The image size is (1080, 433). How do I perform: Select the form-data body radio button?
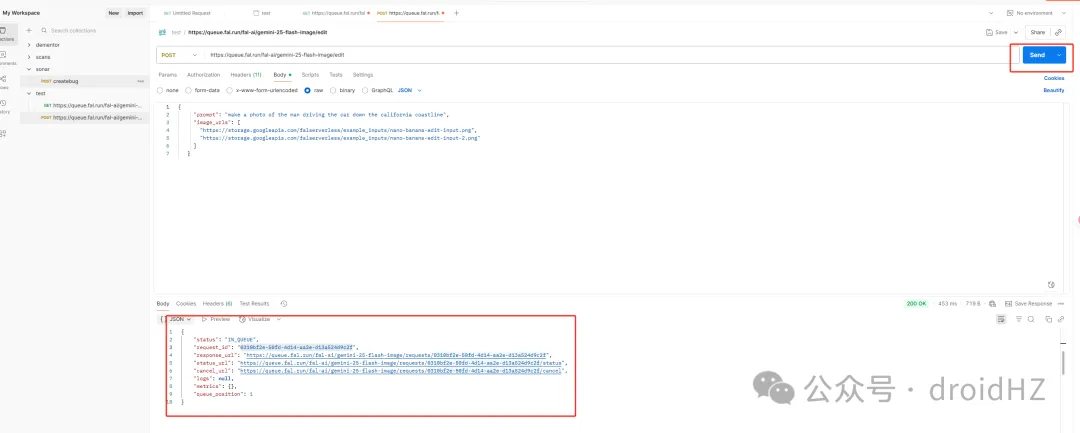(x=189, y=90)
